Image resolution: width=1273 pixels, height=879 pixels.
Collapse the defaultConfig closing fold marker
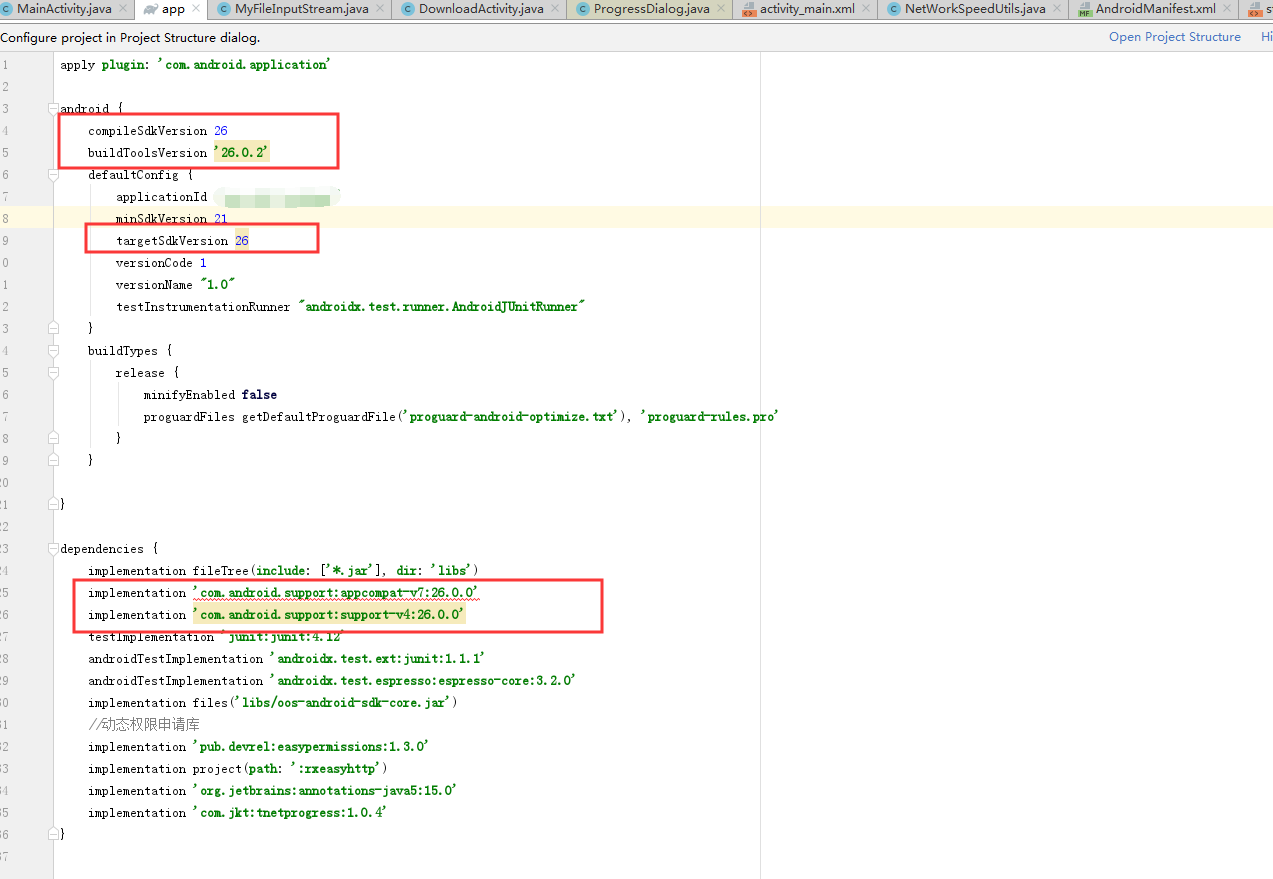tap(53, 326)
